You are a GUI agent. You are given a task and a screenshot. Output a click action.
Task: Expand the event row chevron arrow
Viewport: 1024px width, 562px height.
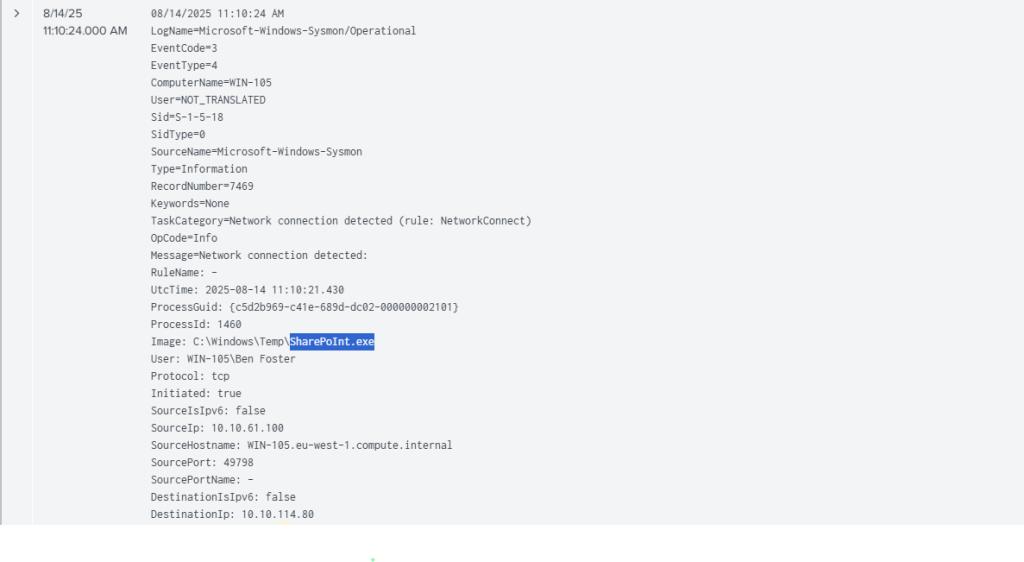pos(16,13)
